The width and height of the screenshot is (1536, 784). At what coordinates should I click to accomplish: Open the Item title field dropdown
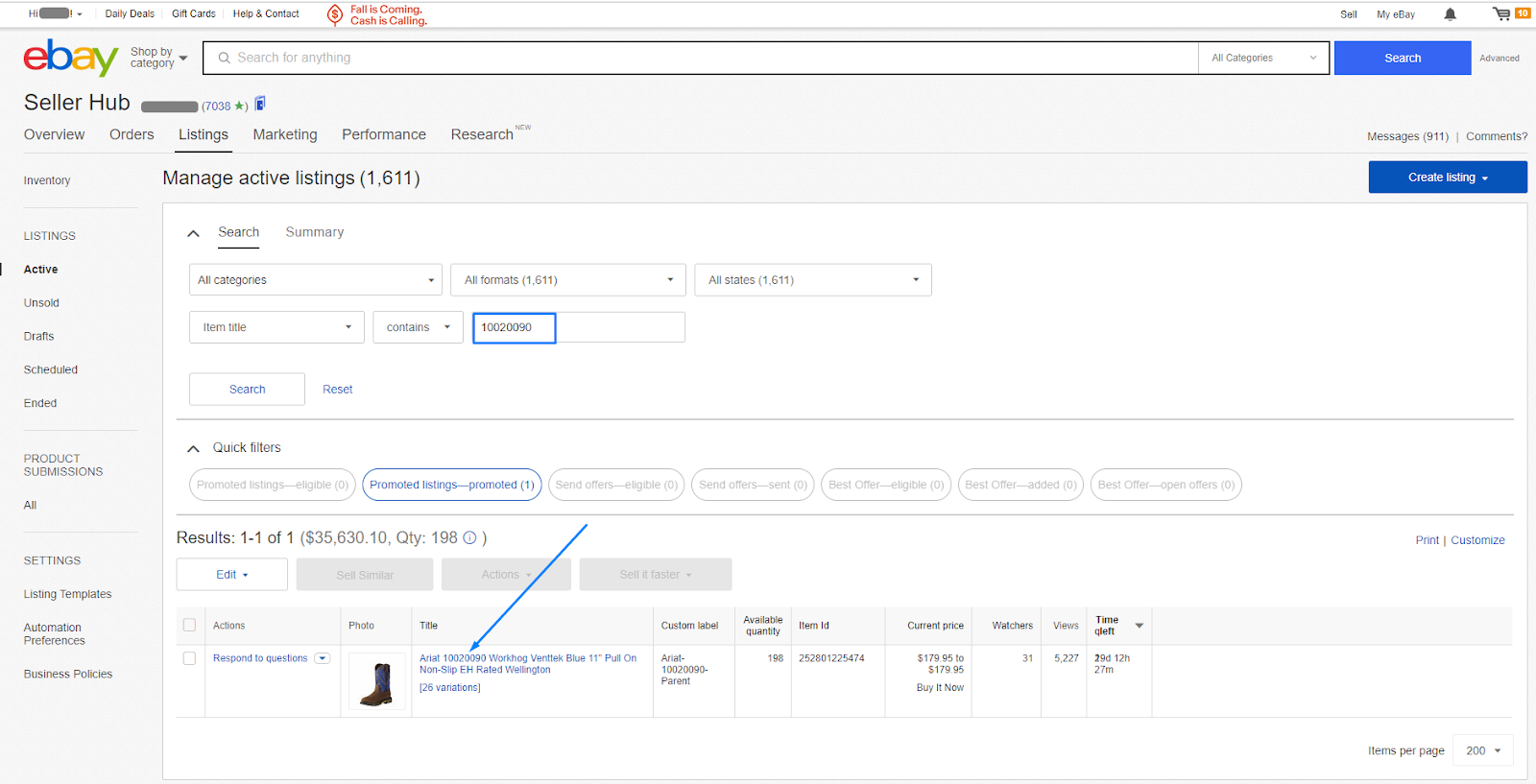click(x=276, y=327)
